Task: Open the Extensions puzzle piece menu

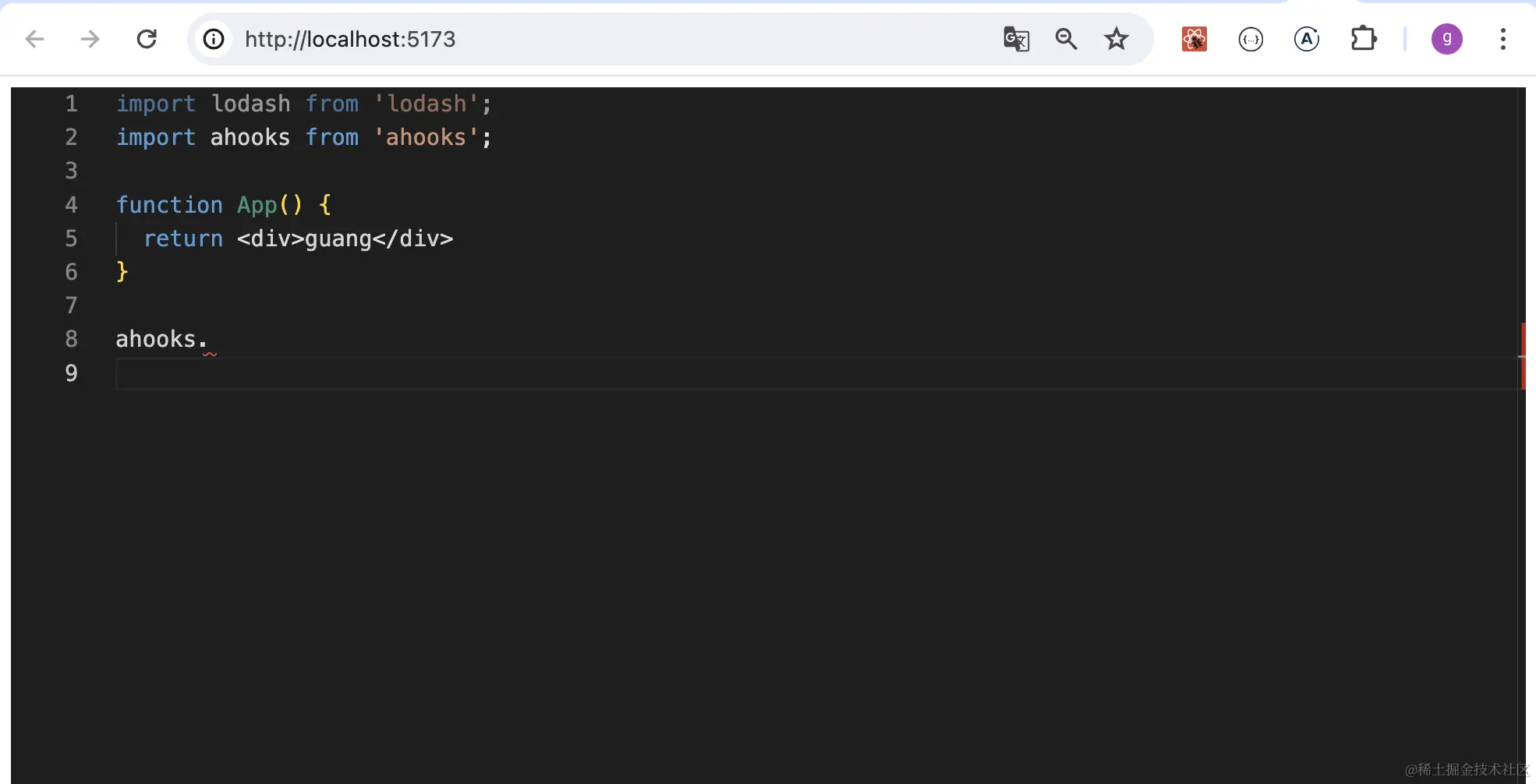Action: [1364, 39]
